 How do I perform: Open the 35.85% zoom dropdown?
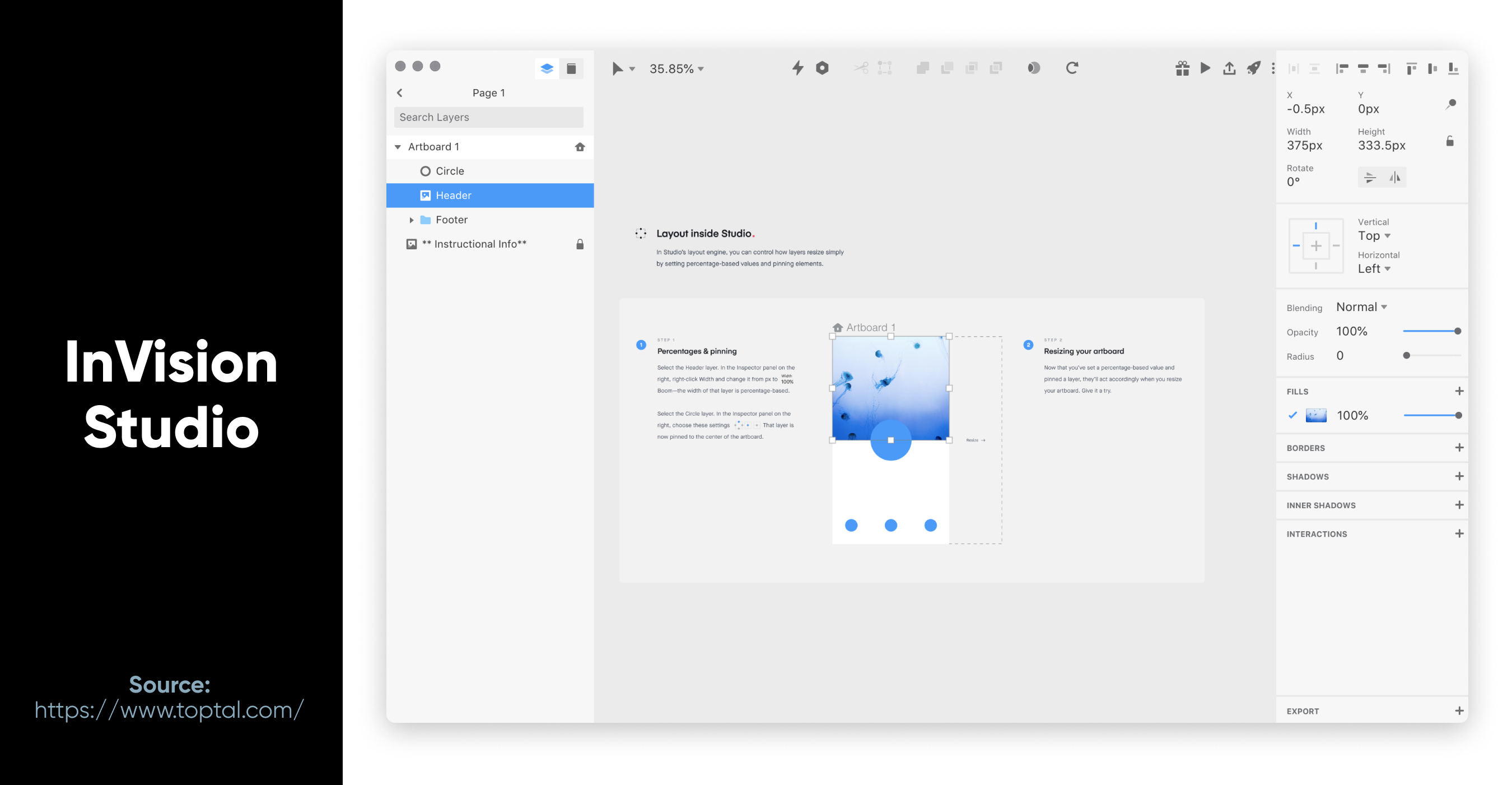pyautogui.click(x=676, y=69)
